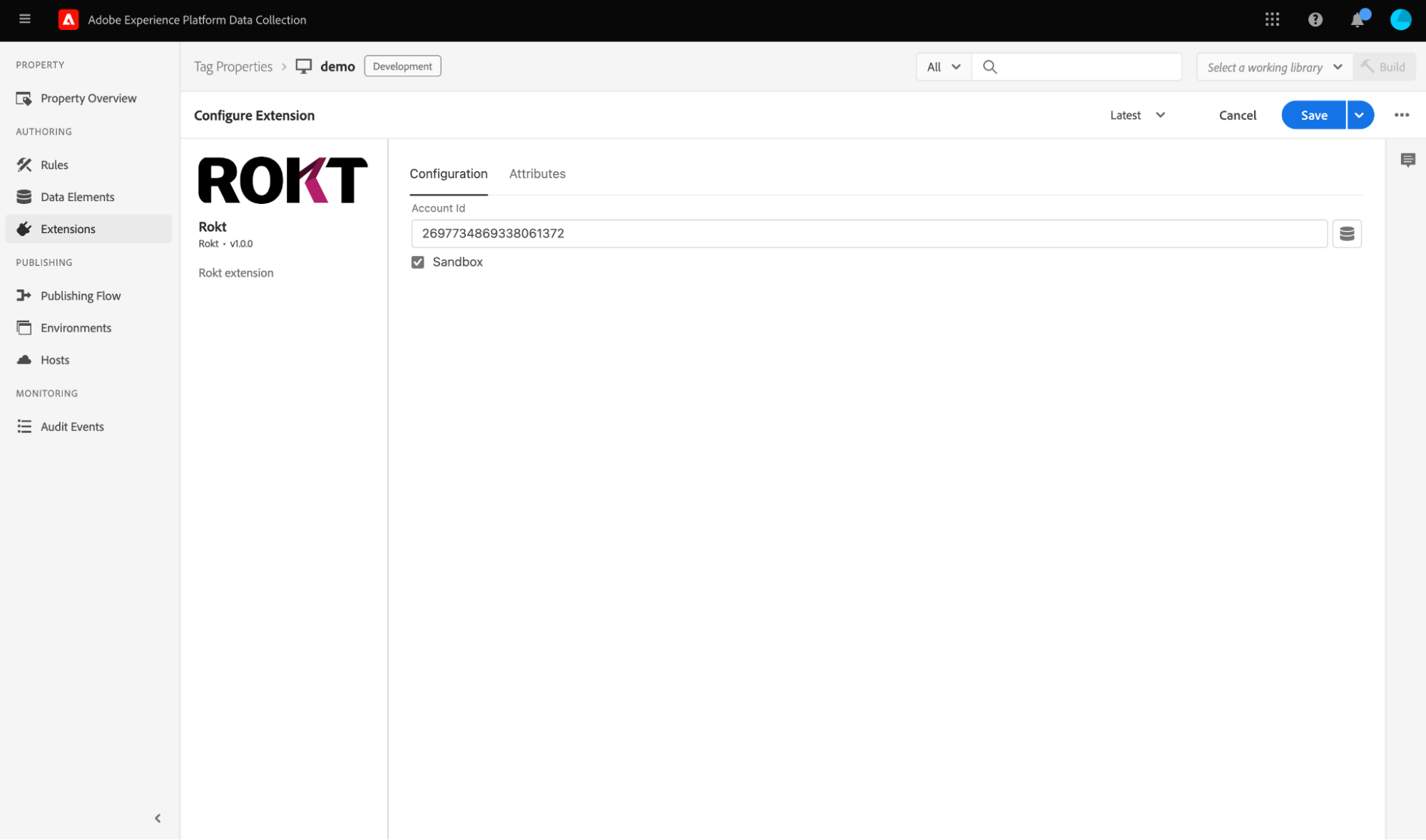Open Hosts in sidebar

click(x=88, y=360)
